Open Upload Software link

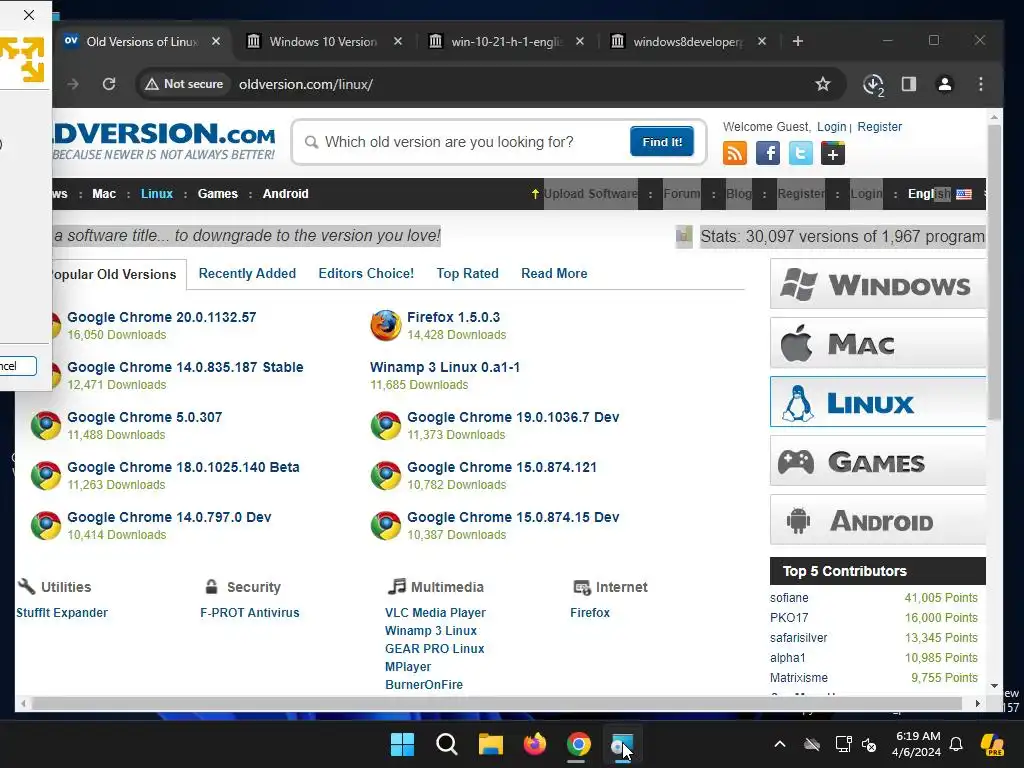pyautogui.click(x=590, y=193)
